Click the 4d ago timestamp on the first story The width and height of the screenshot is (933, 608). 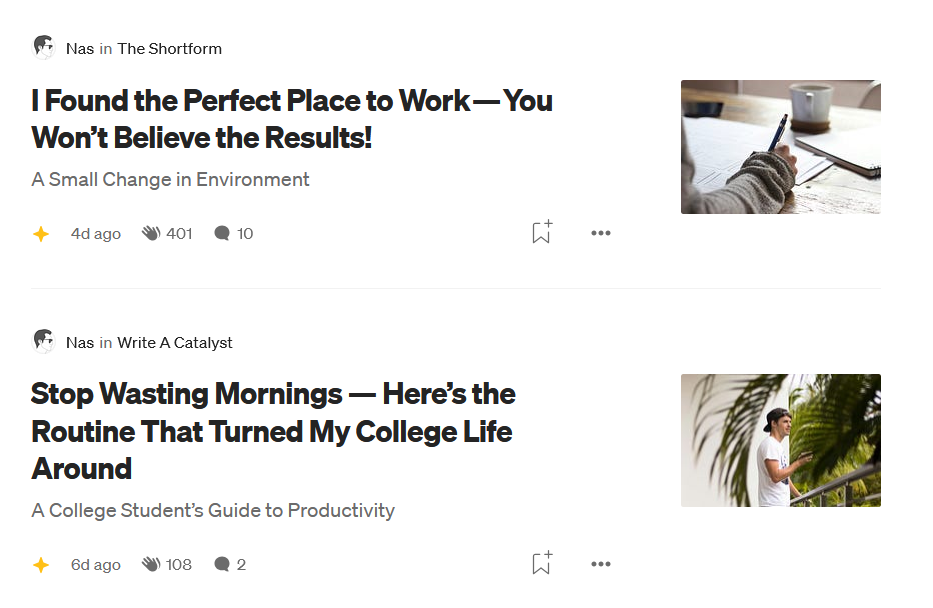(x=95, y=233)
